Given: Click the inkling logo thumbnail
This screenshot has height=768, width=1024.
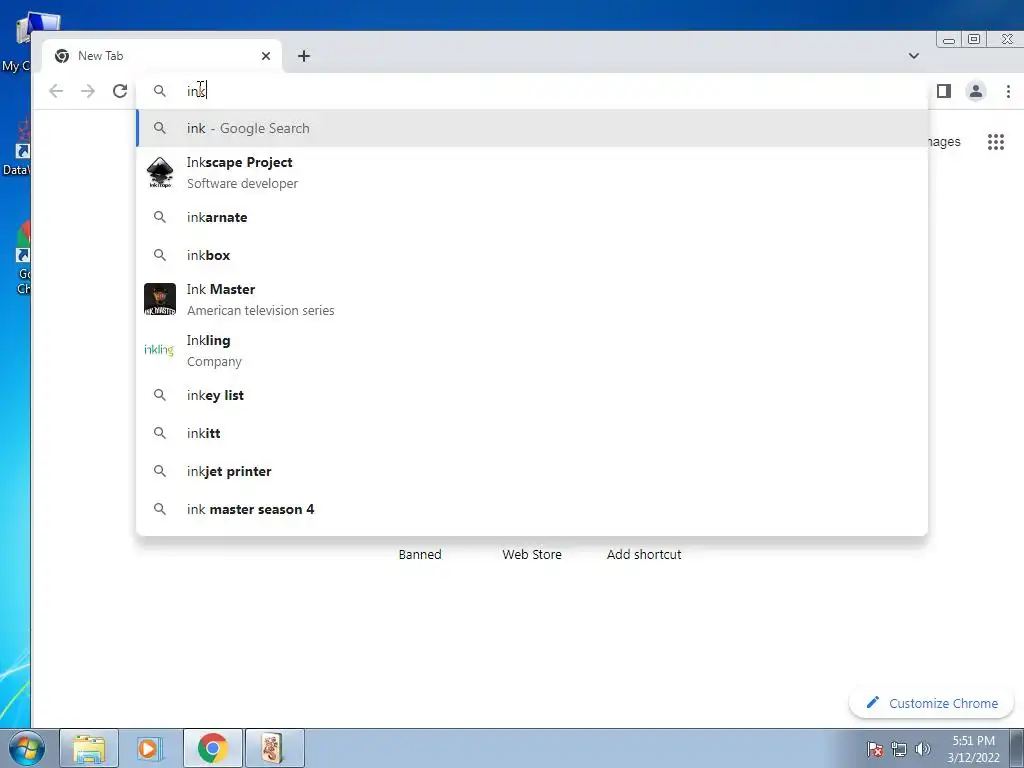Looking at the screenshot, I should click(159, 350).
